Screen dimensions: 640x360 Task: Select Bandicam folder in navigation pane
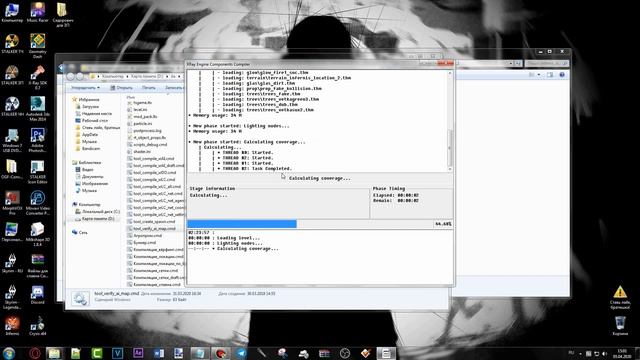click(87, 149)
